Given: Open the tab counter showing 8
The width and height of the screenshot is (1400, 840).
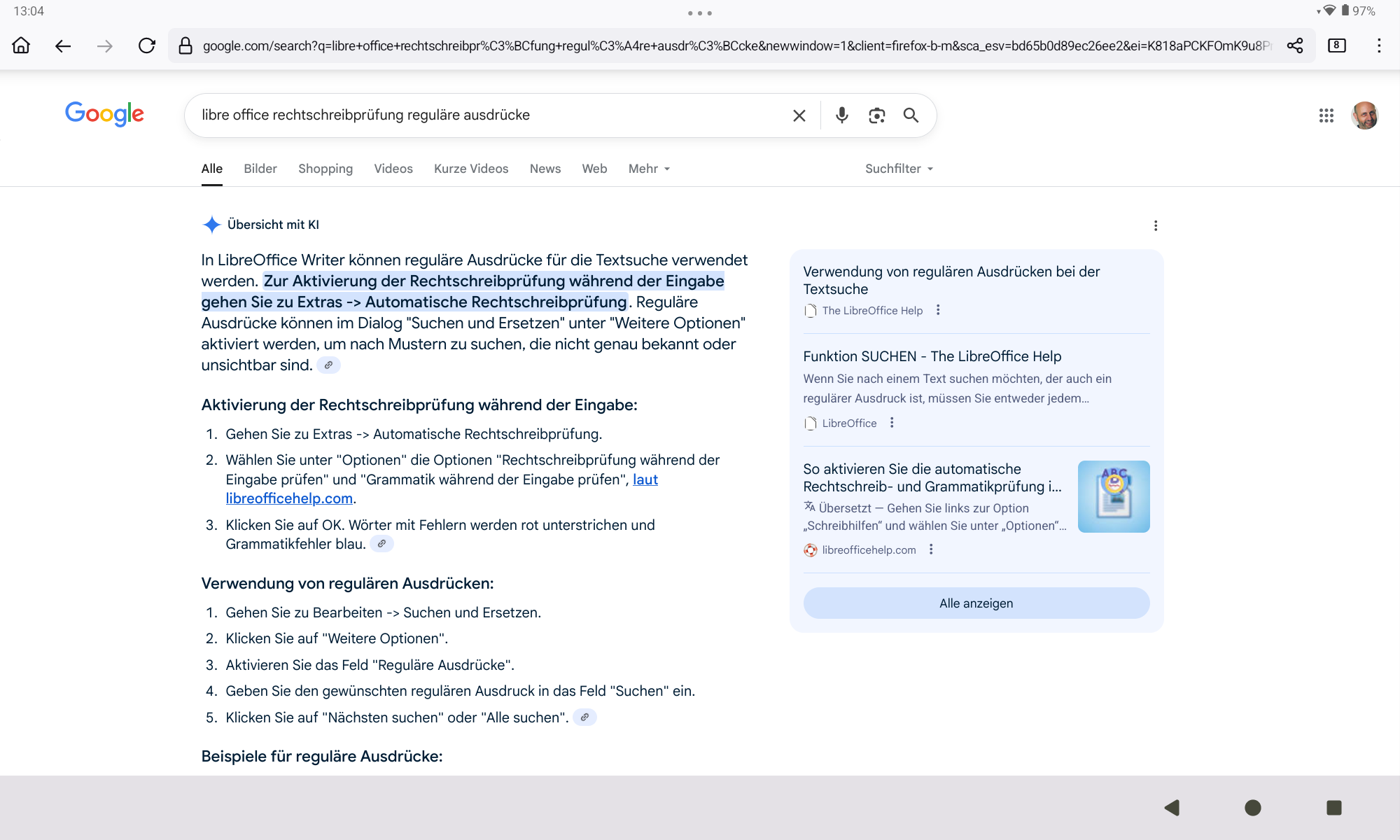Looking at the screenshot, I should click(x=1337, y=45).
